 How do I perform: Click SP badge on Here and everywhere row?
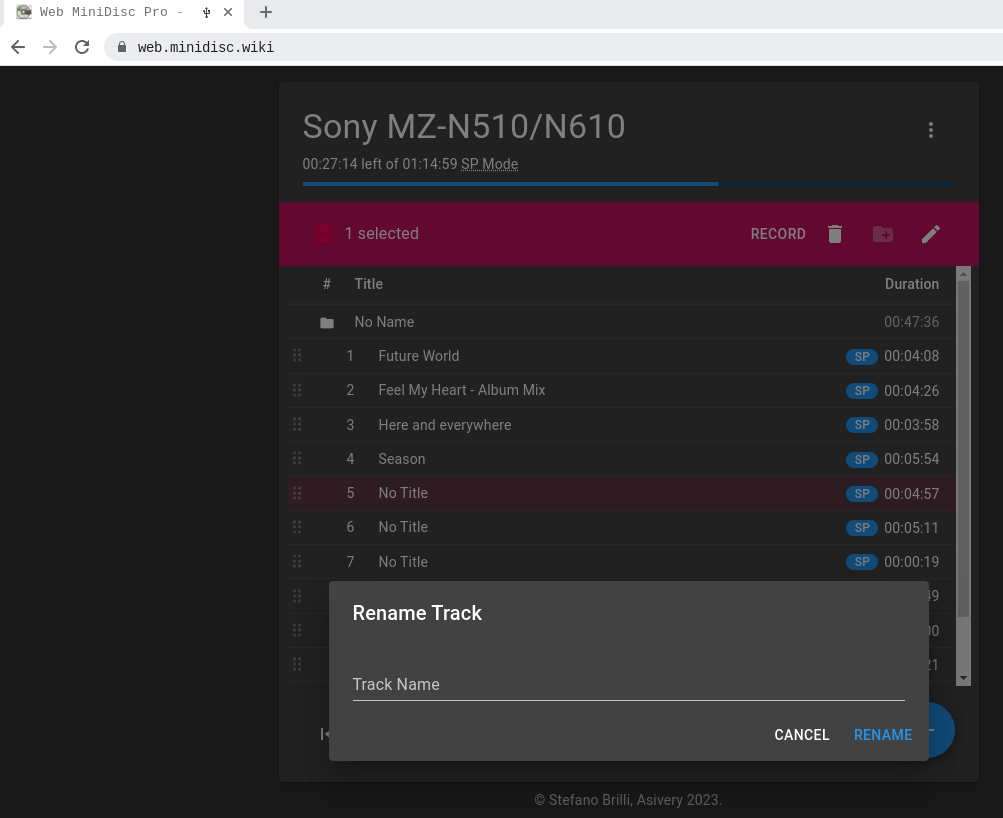tap(862, 425)
